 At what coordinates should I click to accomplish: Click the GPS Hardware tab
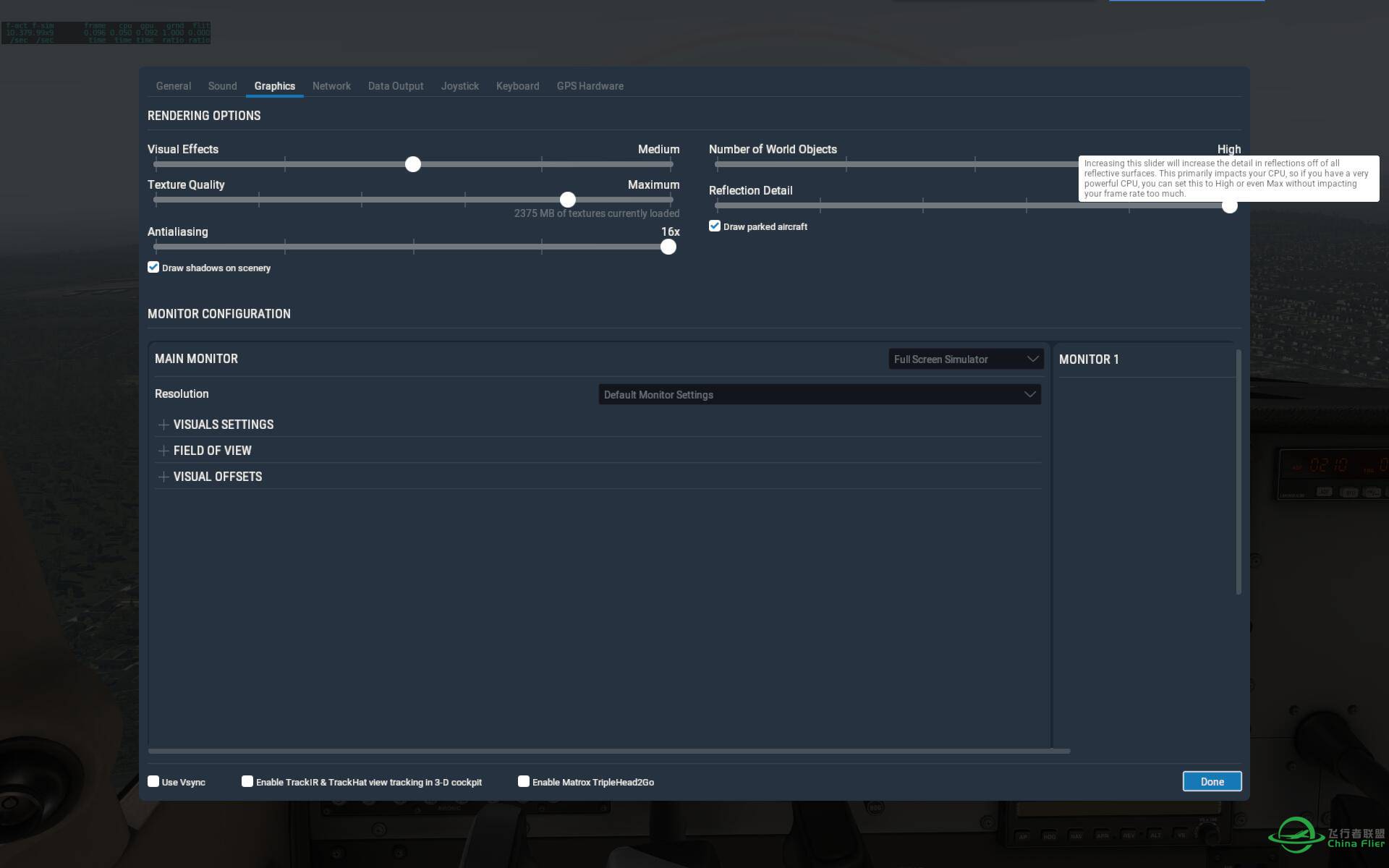(590, 85)
